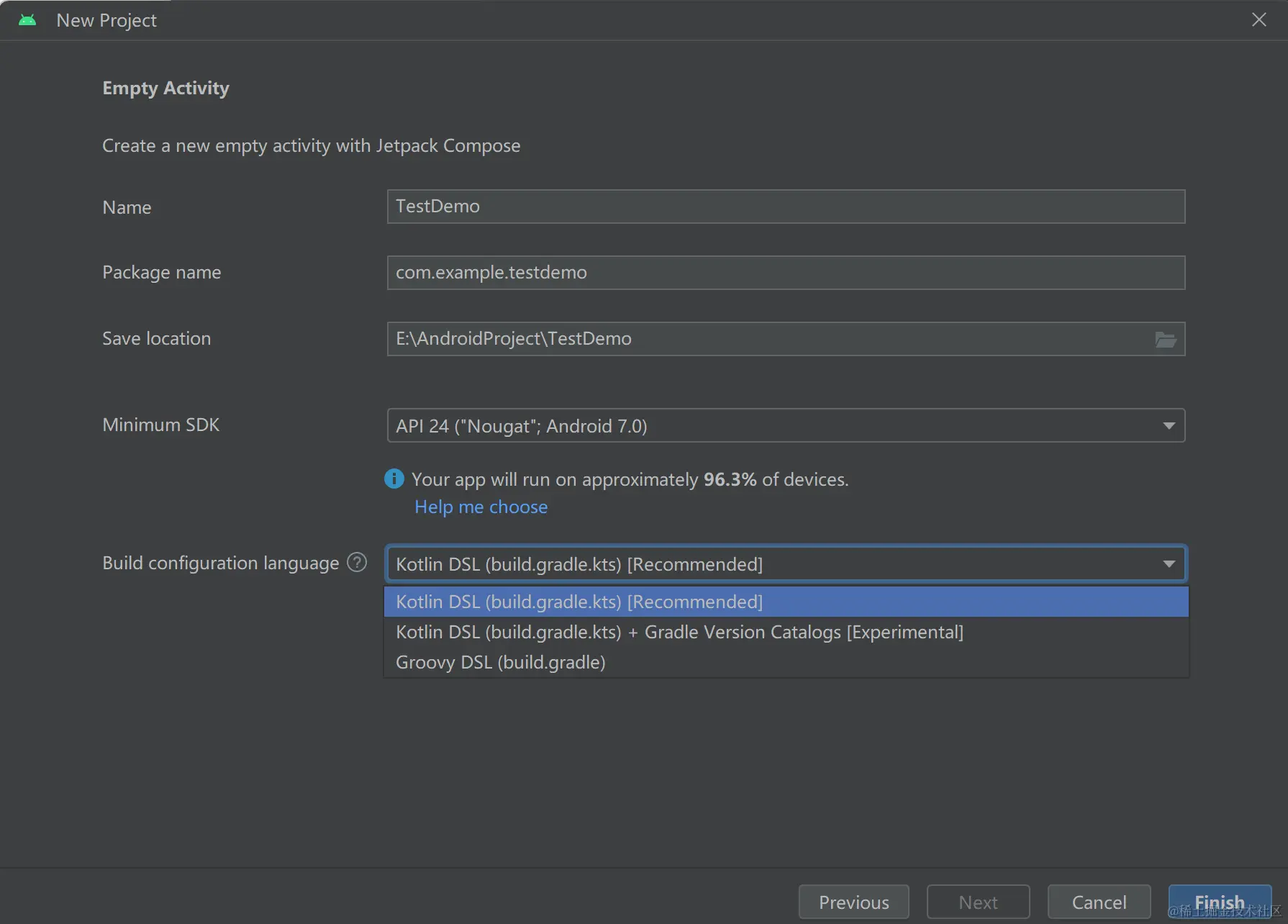Viewport: 1288px width, 924px height.
Task: Go back with the Previous button
Action: (x=853, y=902)
